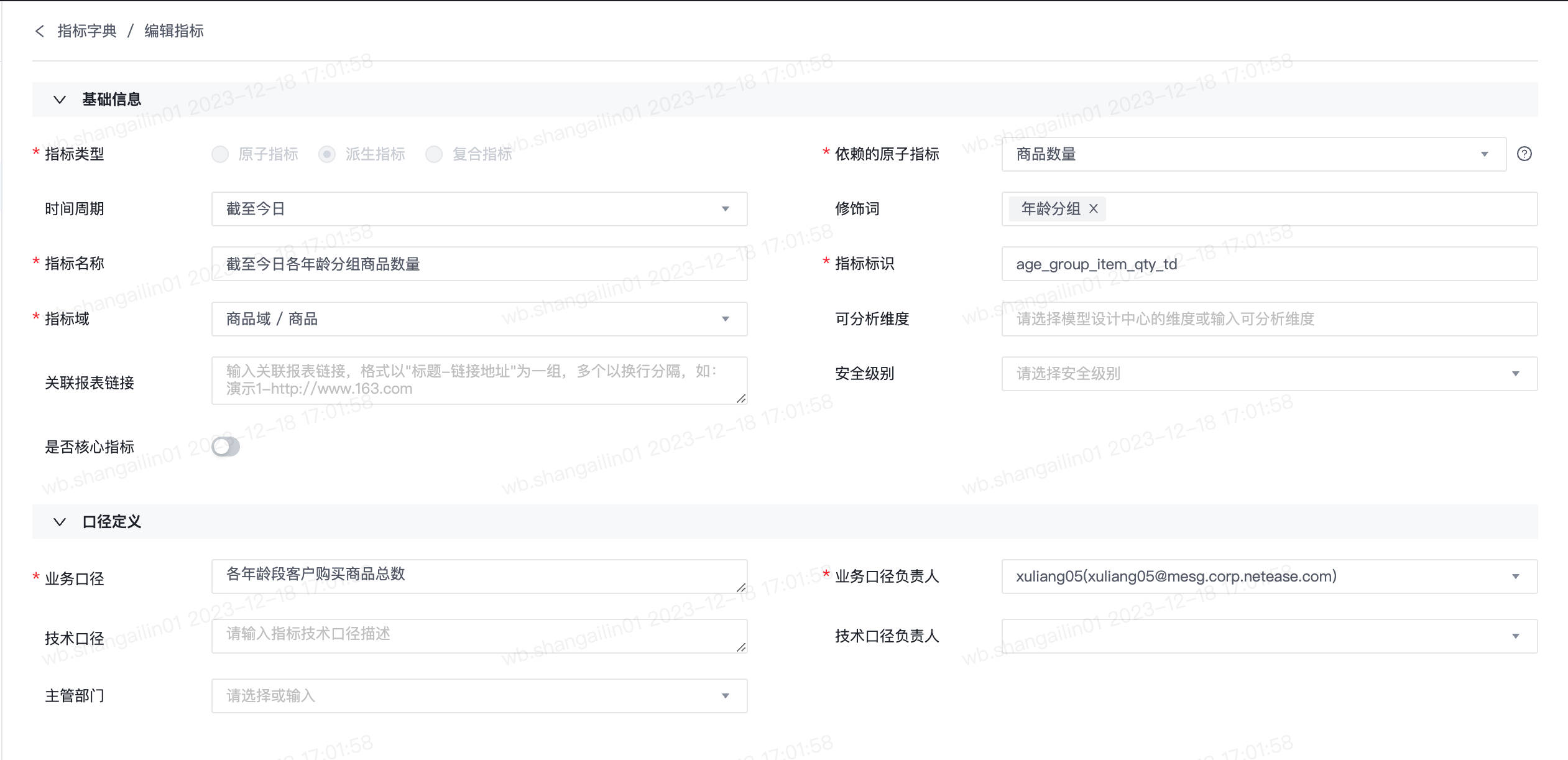Click the back arrow next to 指标字典
Viewport: 1568px width, 760px height.
pyautogui.click(x=40, y=31)
